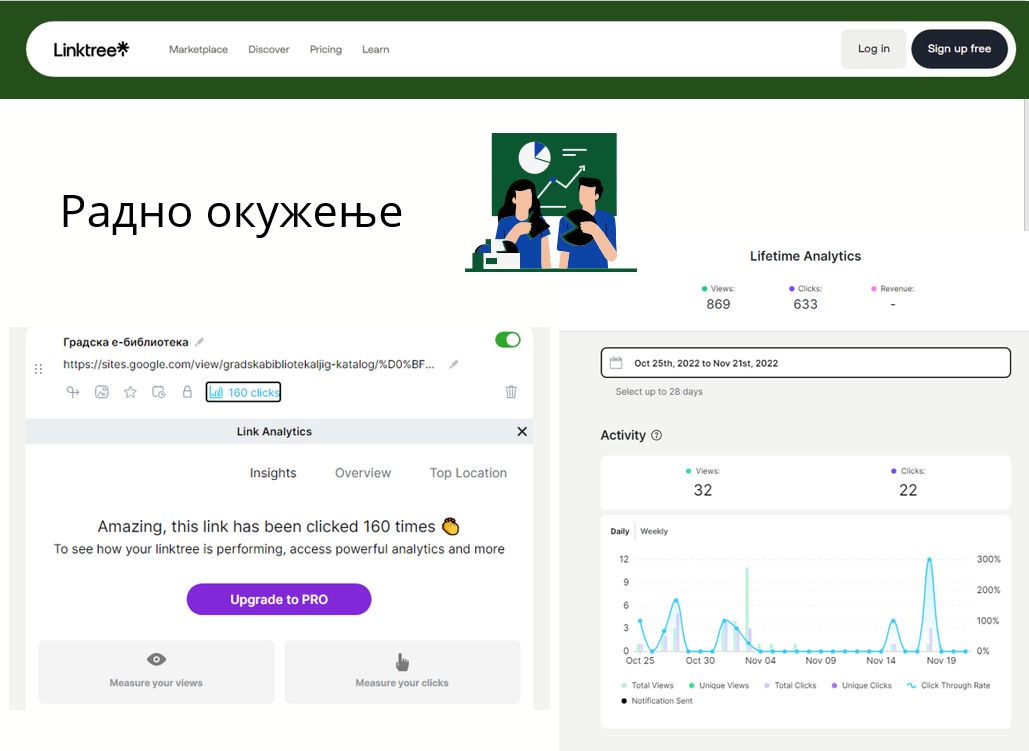Delete the link with the trash icon
This screenshot has height=751, width=1029.
tap(511, 392)
